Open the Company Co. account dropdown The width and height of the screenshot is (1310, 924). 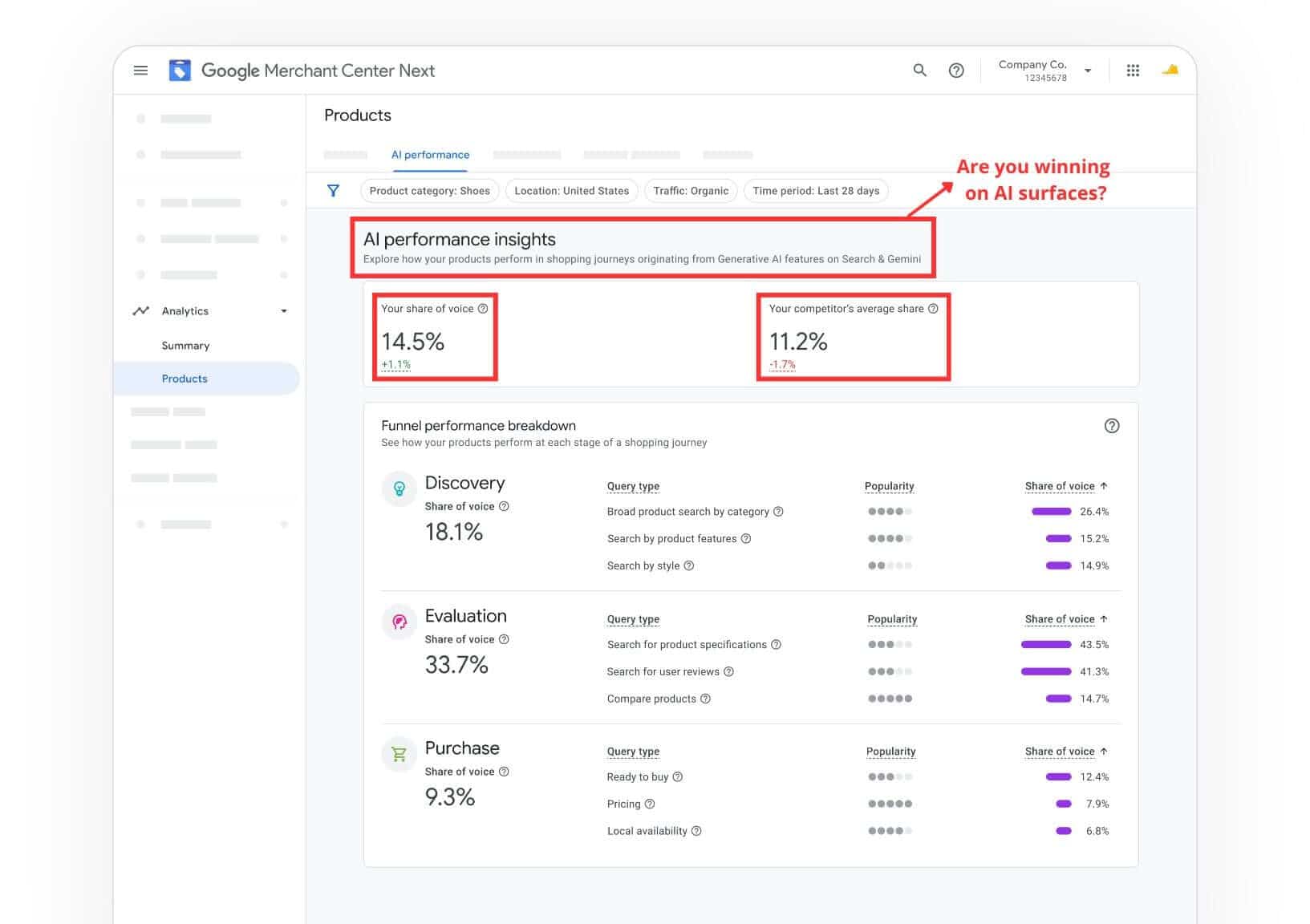(1088, 71)
